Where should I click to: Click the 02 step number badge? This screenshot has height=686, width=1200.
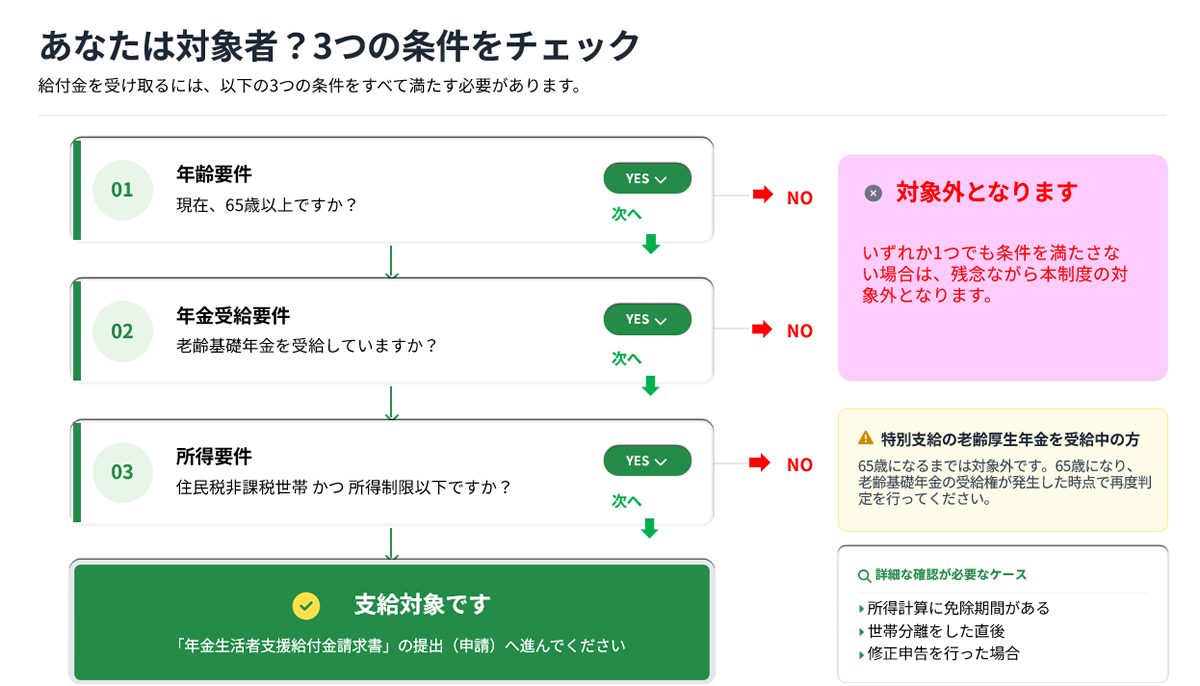point(122,331)
